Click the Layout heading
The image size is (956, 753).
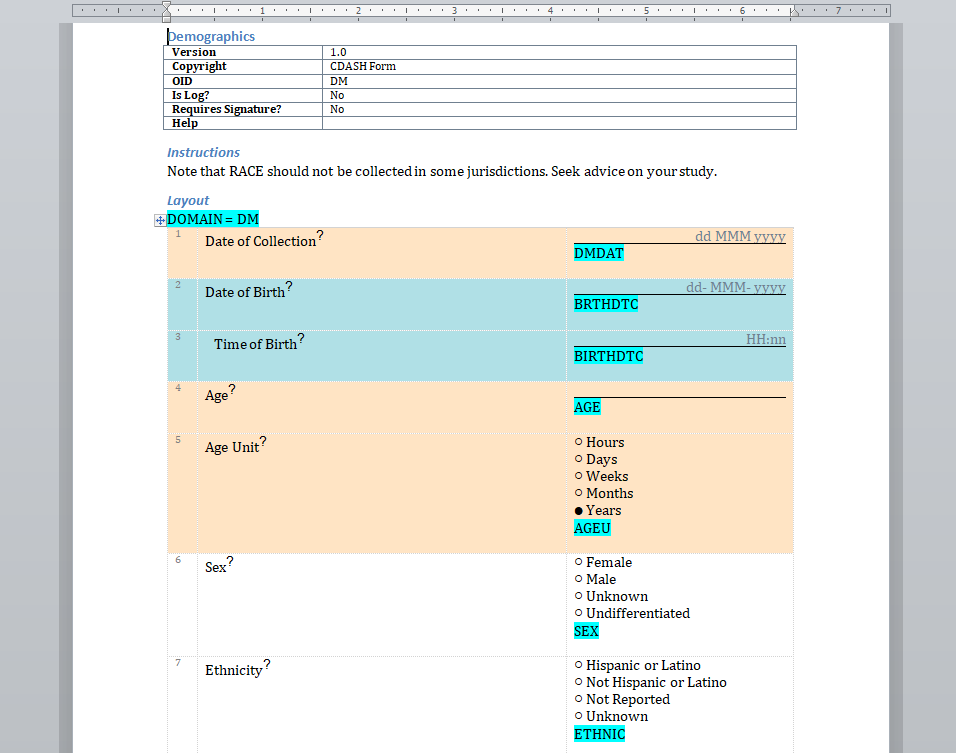click(x=188, y=201)
